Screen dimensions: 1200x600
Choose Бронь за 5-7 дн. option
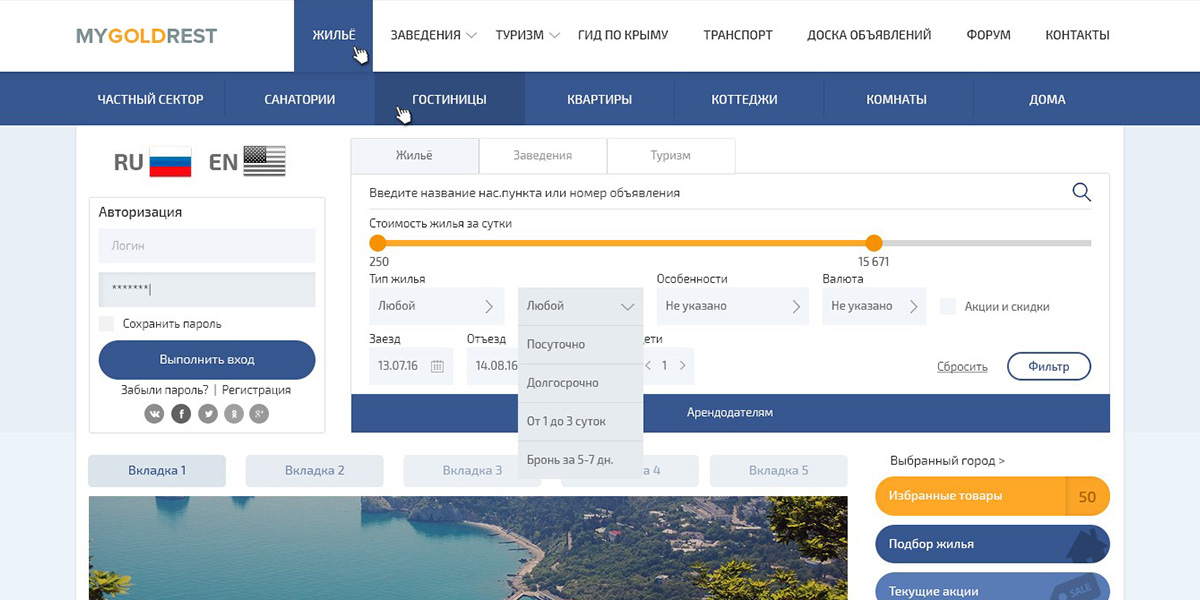pyautogui.click(x=580, y=460)
